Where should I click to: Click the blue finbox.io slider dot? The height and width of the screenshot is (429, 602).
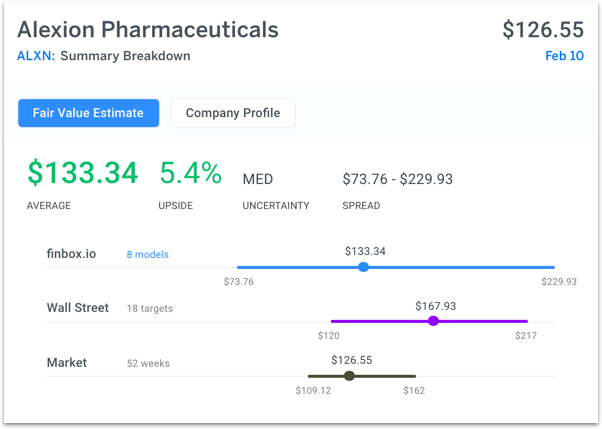coord(363,267)
